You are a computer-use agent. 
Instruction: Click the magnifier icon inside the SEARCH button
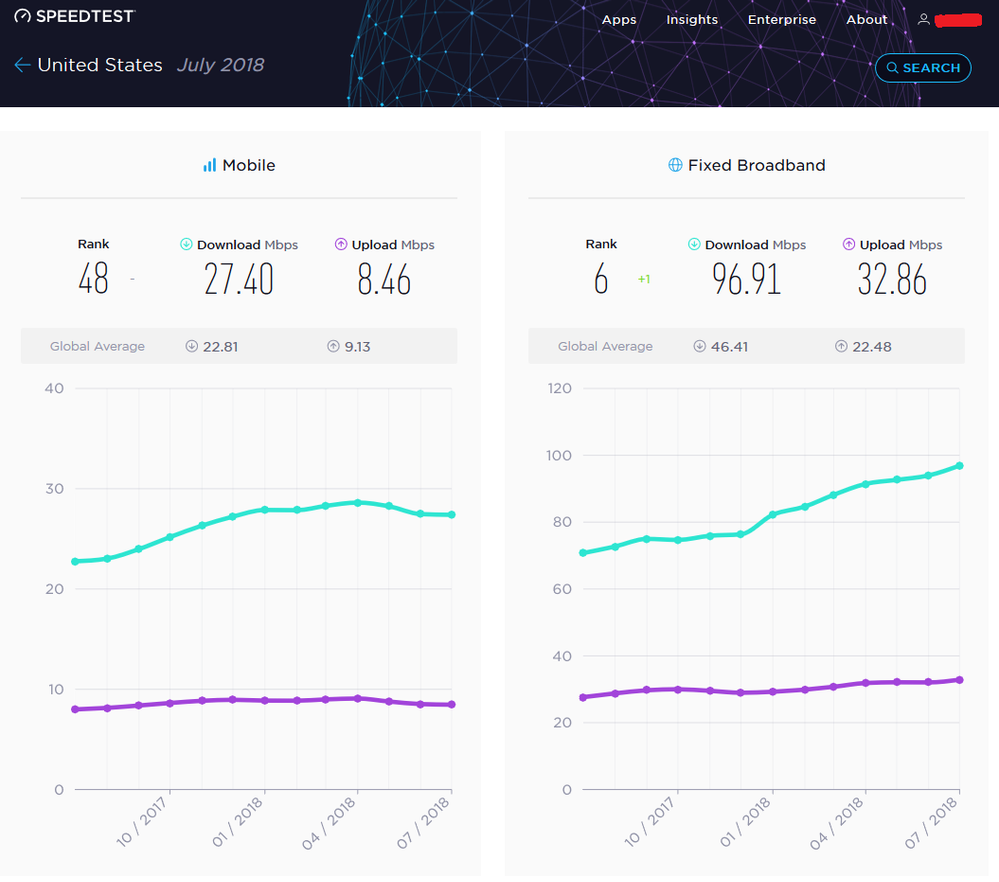891,68
